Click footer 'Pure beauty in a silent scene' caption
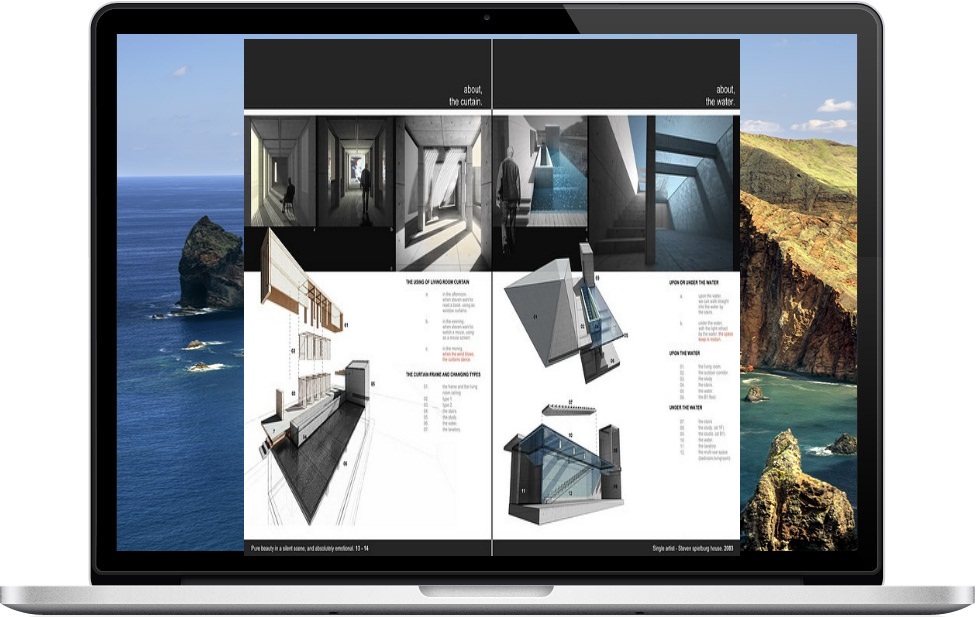The width and height of the screenshot is (976, 617). (x=309, y=549)
